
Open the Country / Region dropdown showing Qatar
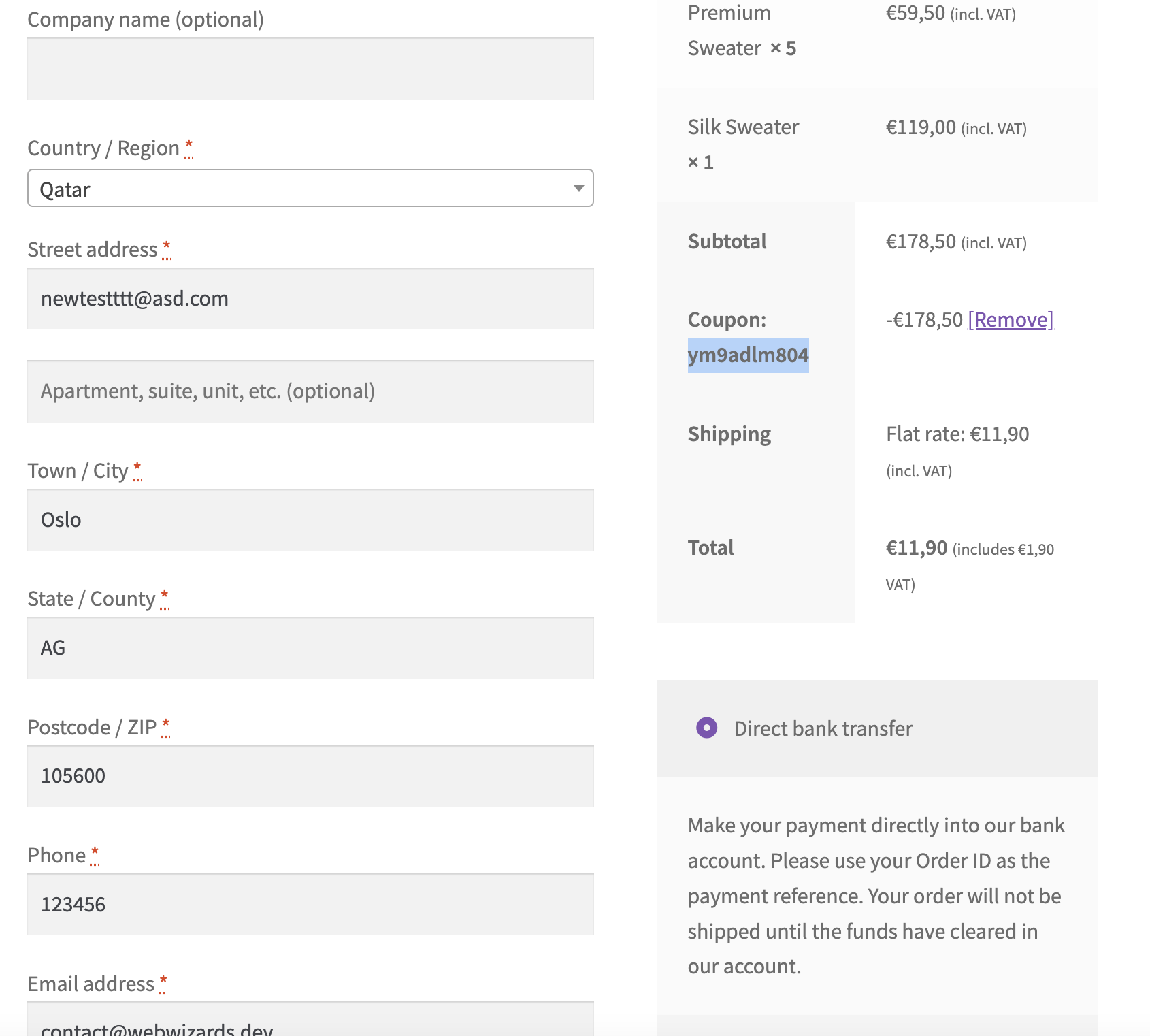click(310, 188)
